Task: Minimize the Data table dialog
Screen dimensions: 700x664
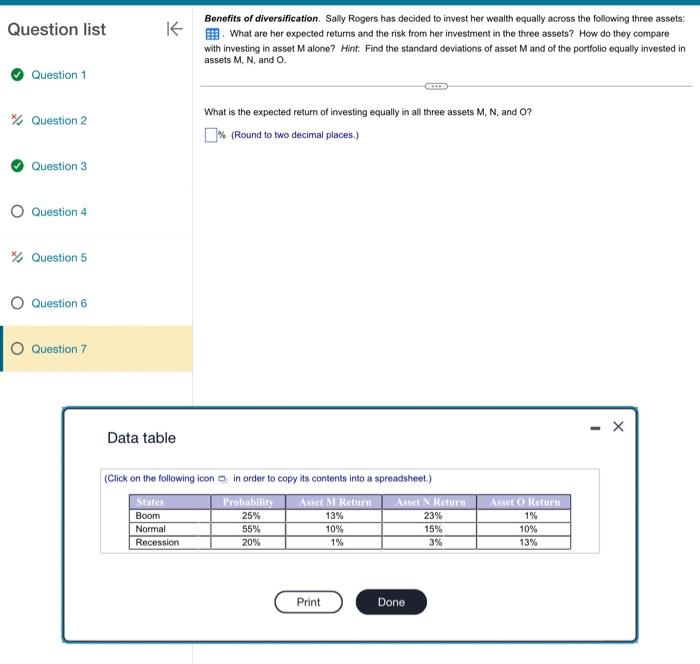Action: point(595,428)
